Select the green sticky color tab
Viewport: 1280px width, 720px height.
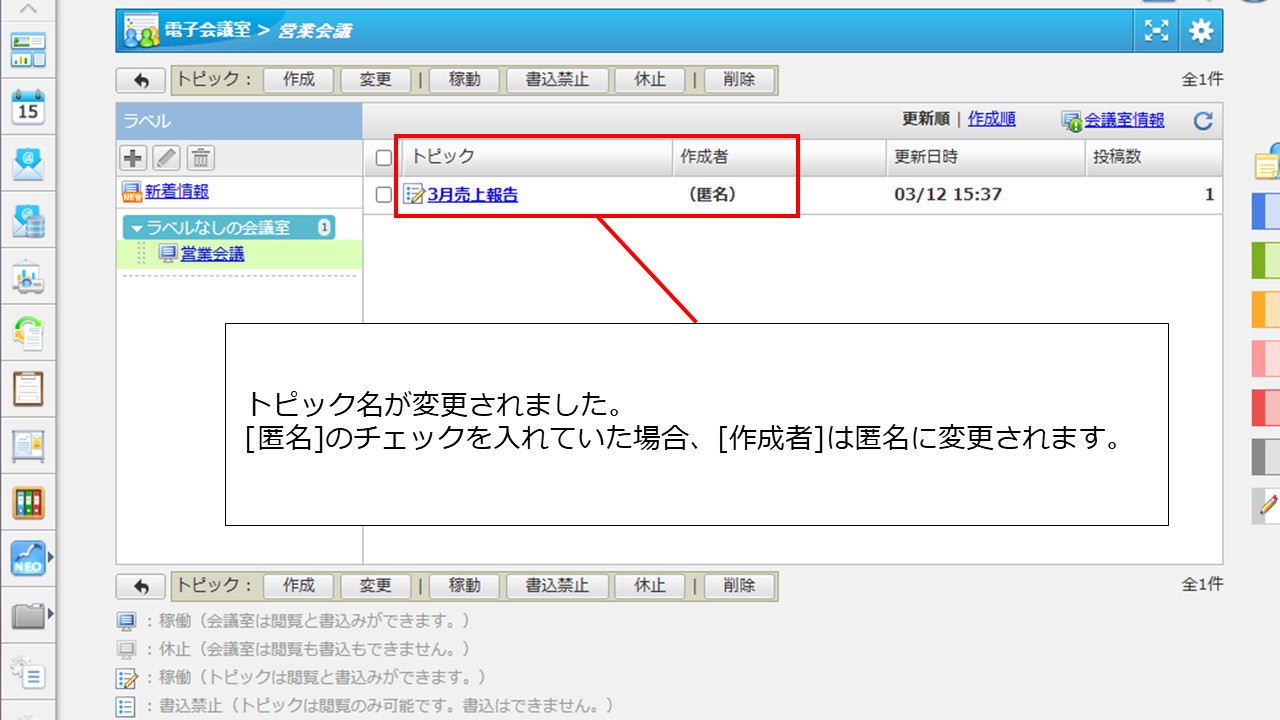[x=1267, y=260]
